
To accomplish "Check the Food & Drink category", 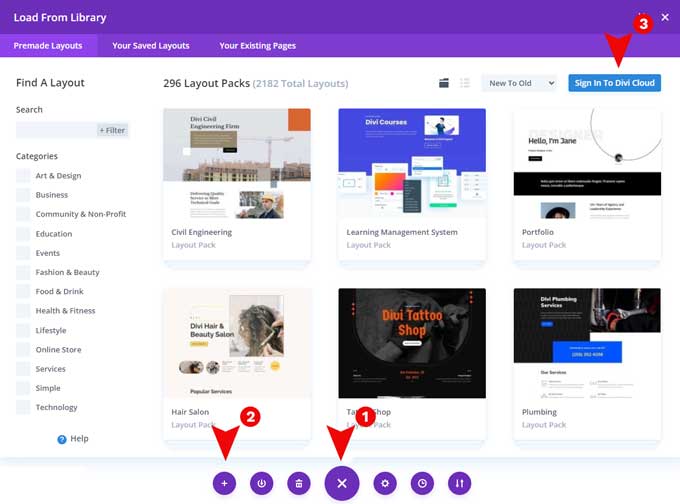I will (x=23, y=291).
